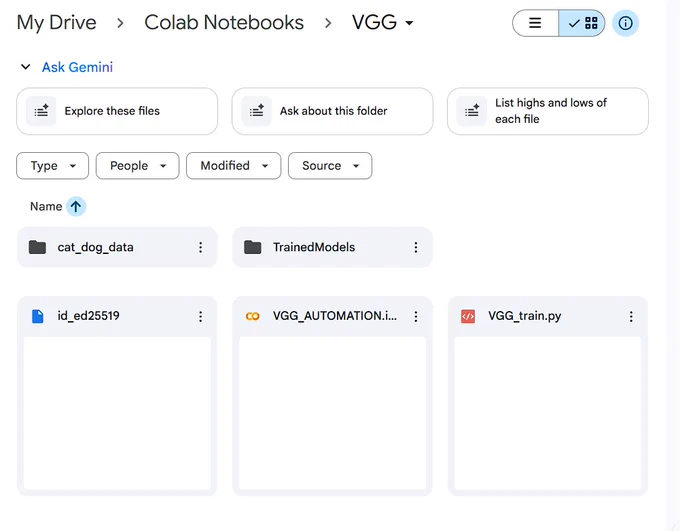This screenshot has width=680, height=531.
Task: Open more actions for VGG_AUTOMATION notebook
Action: [415, 316]
